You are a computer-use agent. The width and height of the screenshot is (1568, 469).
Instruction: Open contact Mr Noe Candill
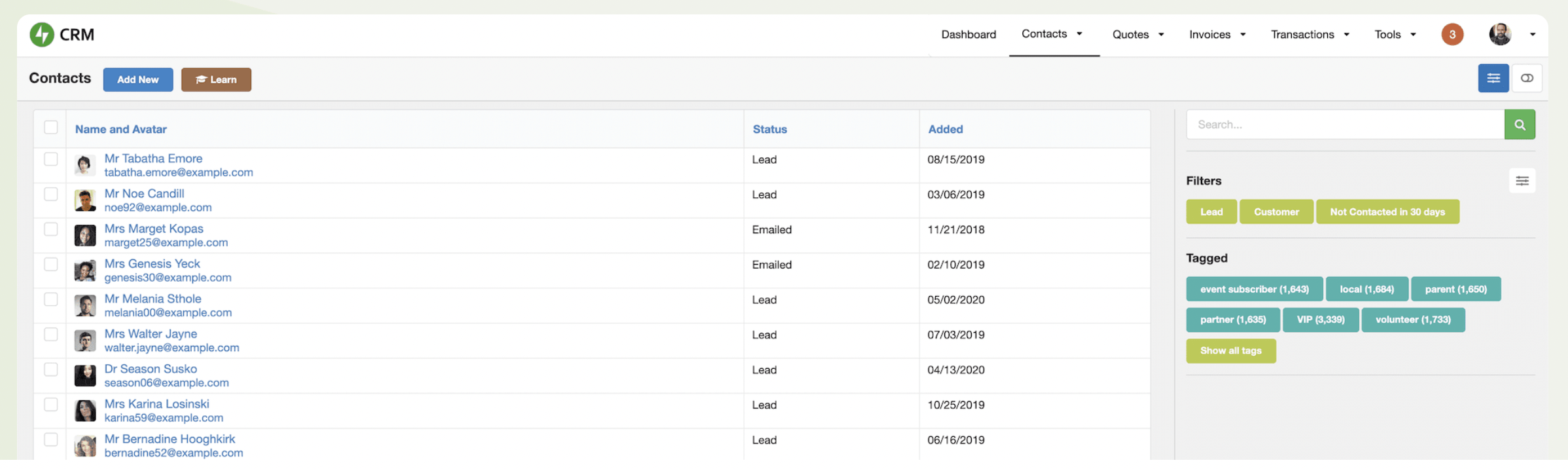click(x=144, y=194)
